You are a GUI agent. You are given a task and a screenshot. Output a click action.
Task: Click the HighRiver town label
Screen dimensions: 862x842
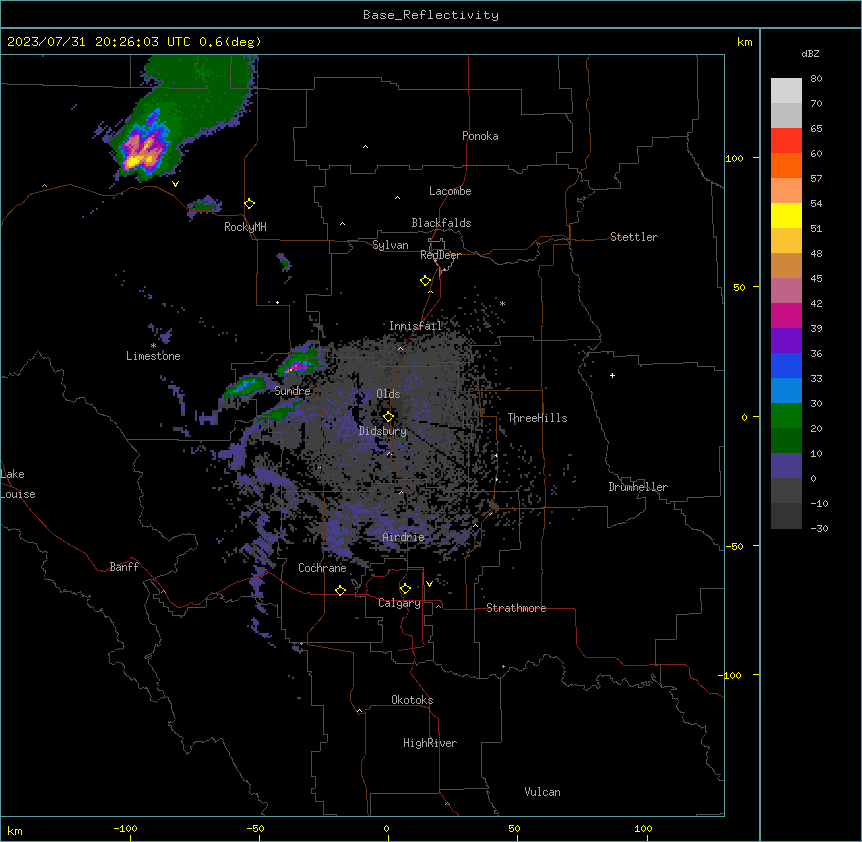click(x=430, y=743)
